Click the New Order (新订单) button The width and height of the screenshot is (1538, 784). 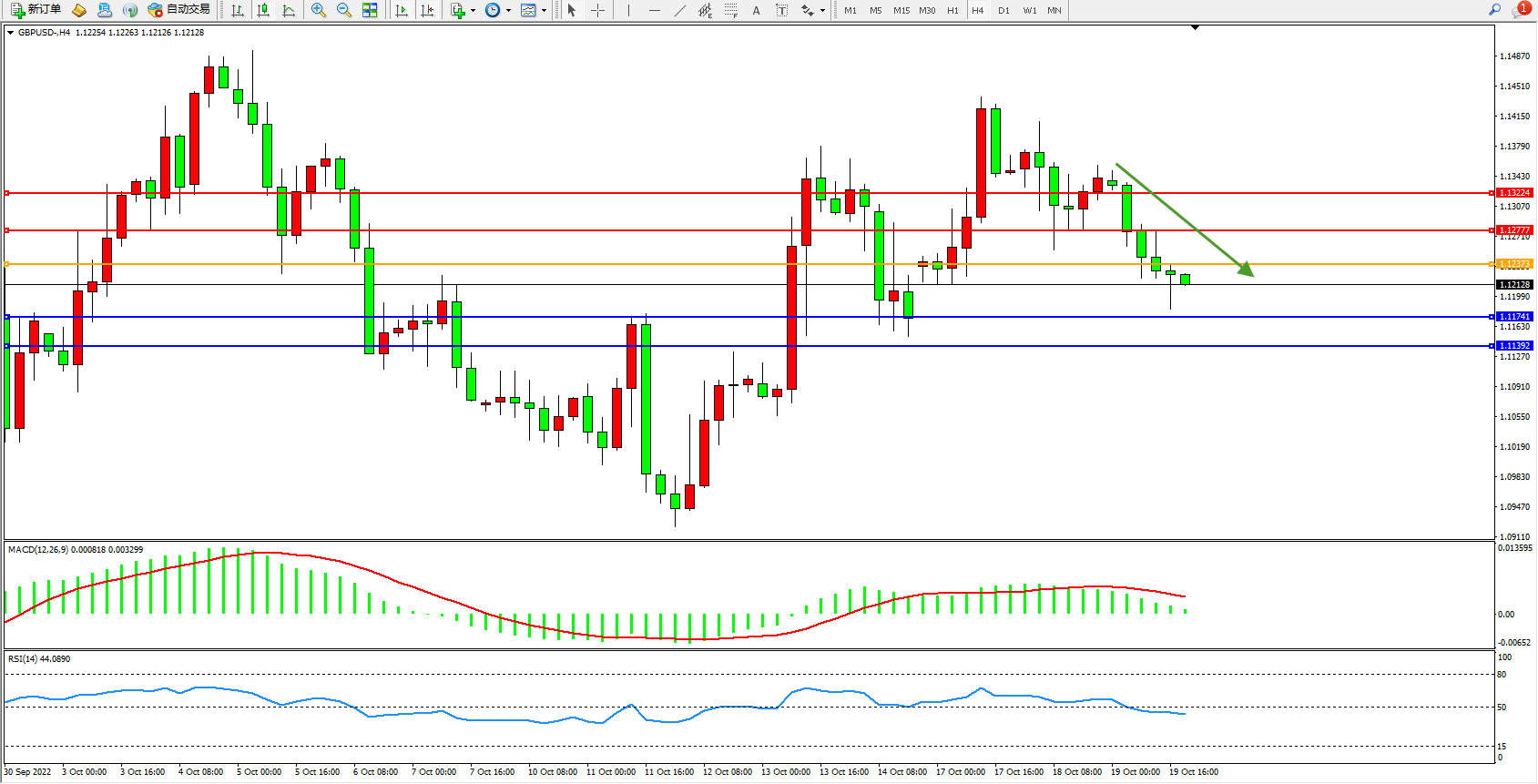pos(36,10)
